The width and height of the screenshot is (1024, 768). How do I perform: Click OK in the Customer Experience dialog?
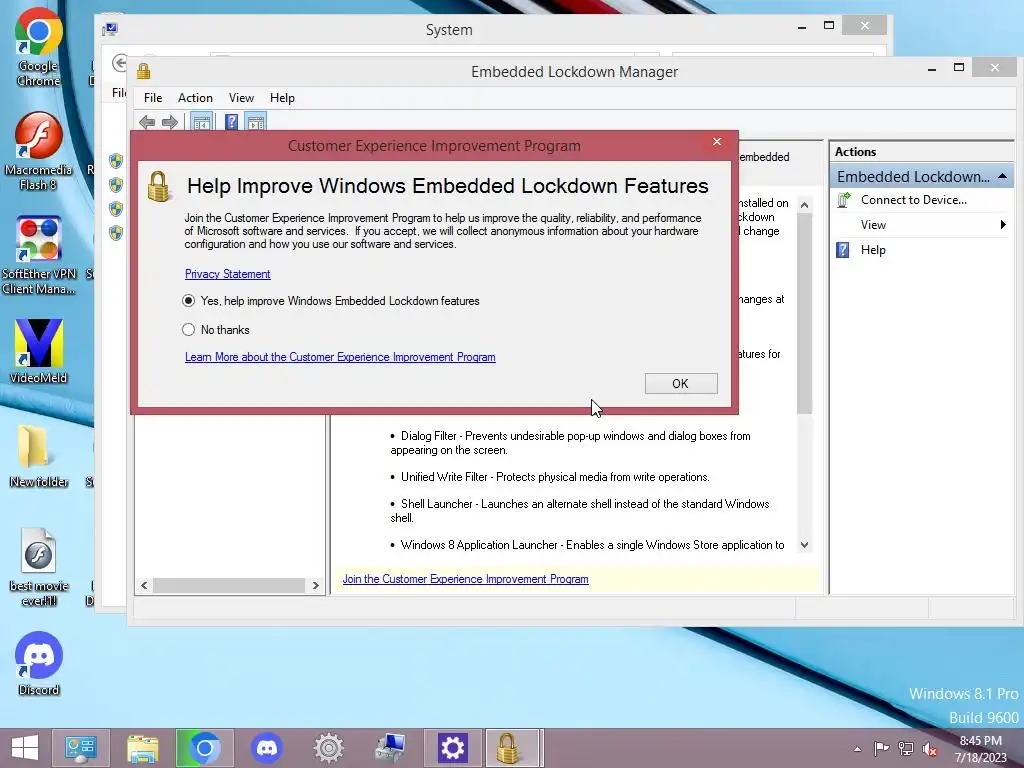[x=680, y=383]
